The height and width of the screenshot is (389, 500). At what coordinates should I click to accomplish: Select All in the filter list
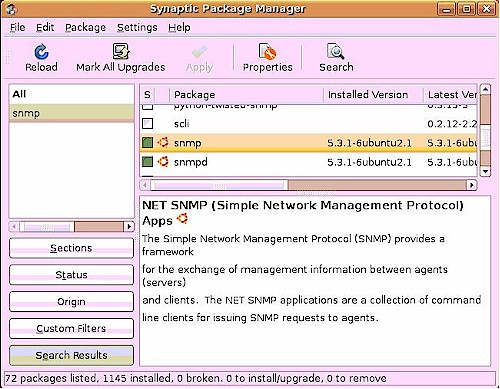pos(71,94)
